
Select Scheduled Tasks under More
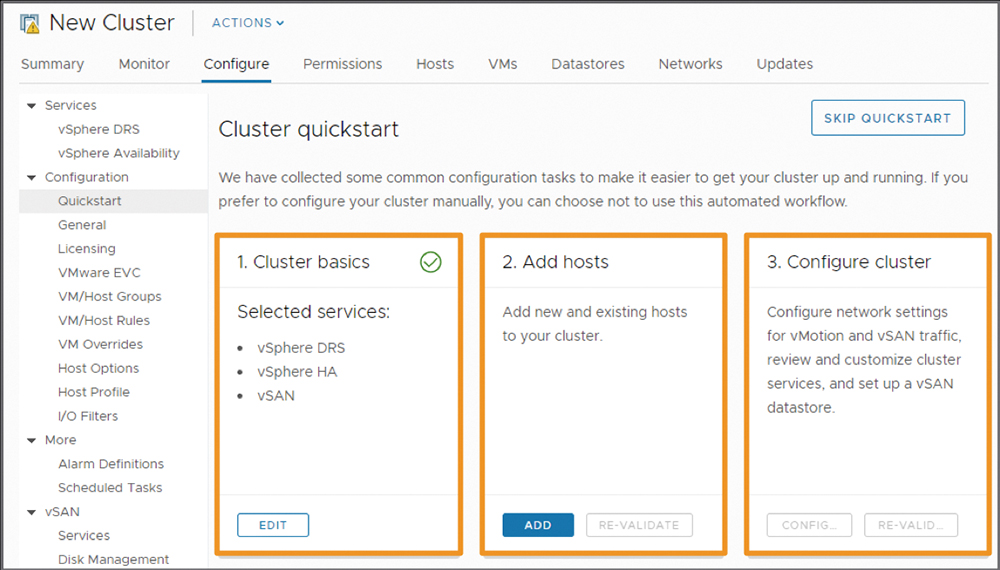point(110,488)
